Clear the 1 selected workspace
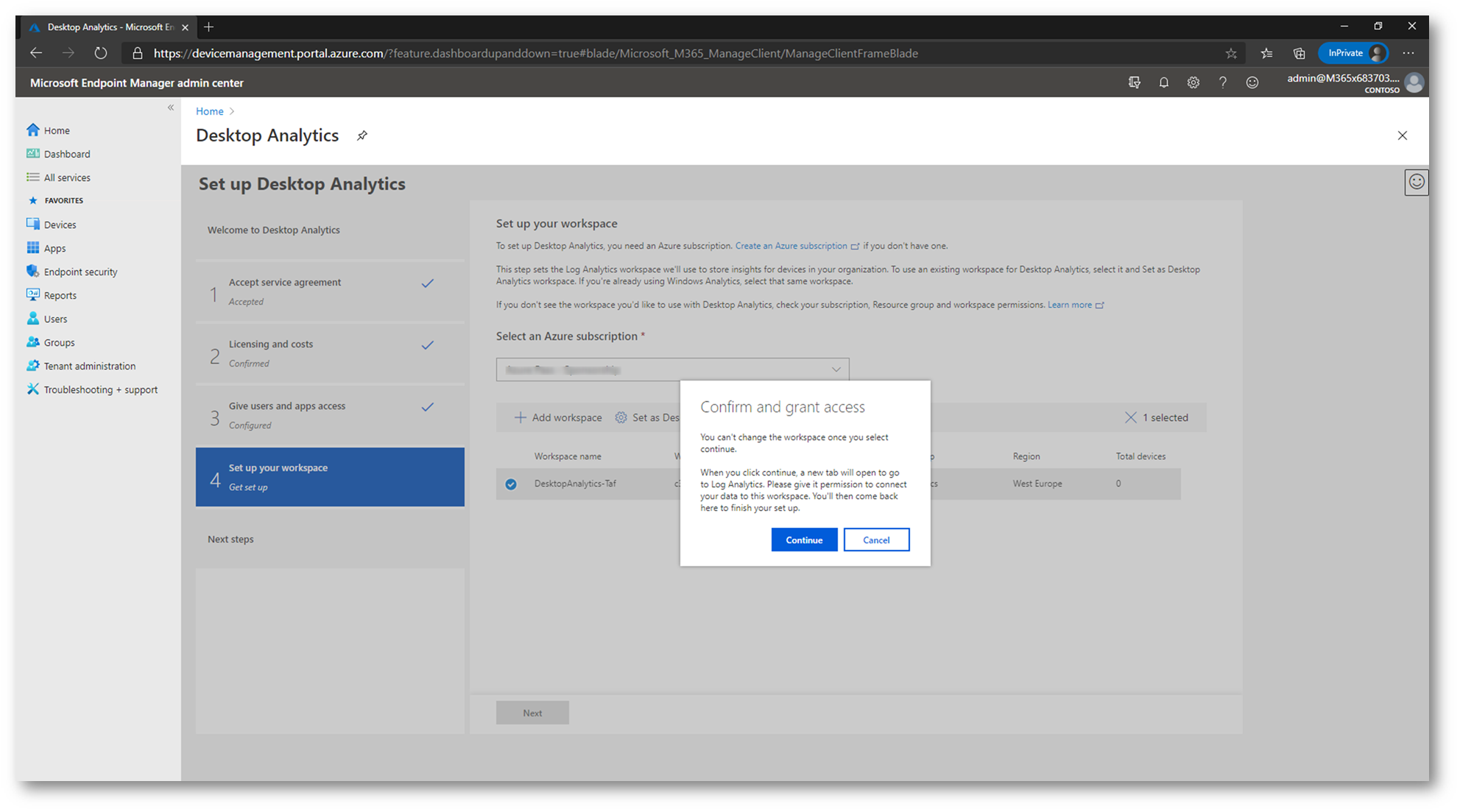Image resolution: width=1460 pixels, height=812 pixels. (1156, 417)
